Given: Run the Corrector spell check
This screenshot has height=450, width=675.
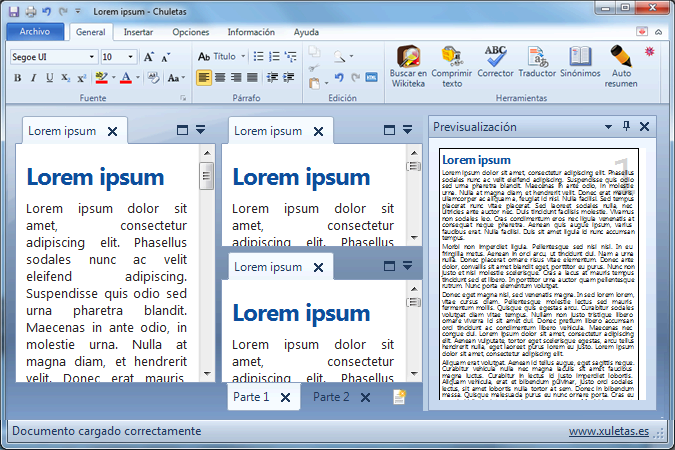Looking at the screenshot, I should coord(495,62).
